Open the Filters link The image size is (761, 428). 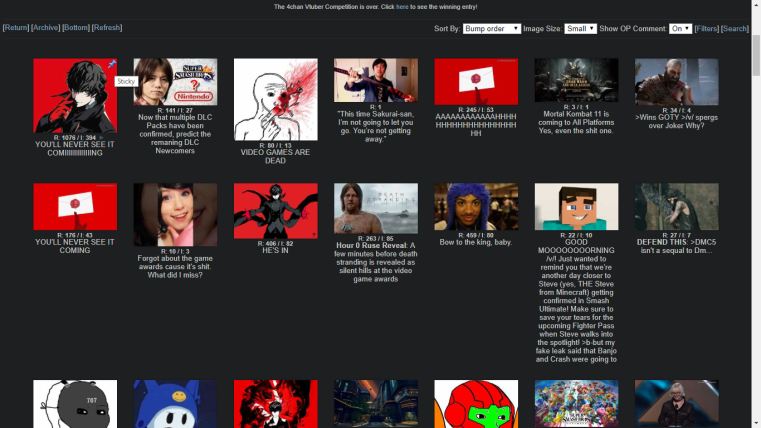pyautogui.click(x=707, y=29)
